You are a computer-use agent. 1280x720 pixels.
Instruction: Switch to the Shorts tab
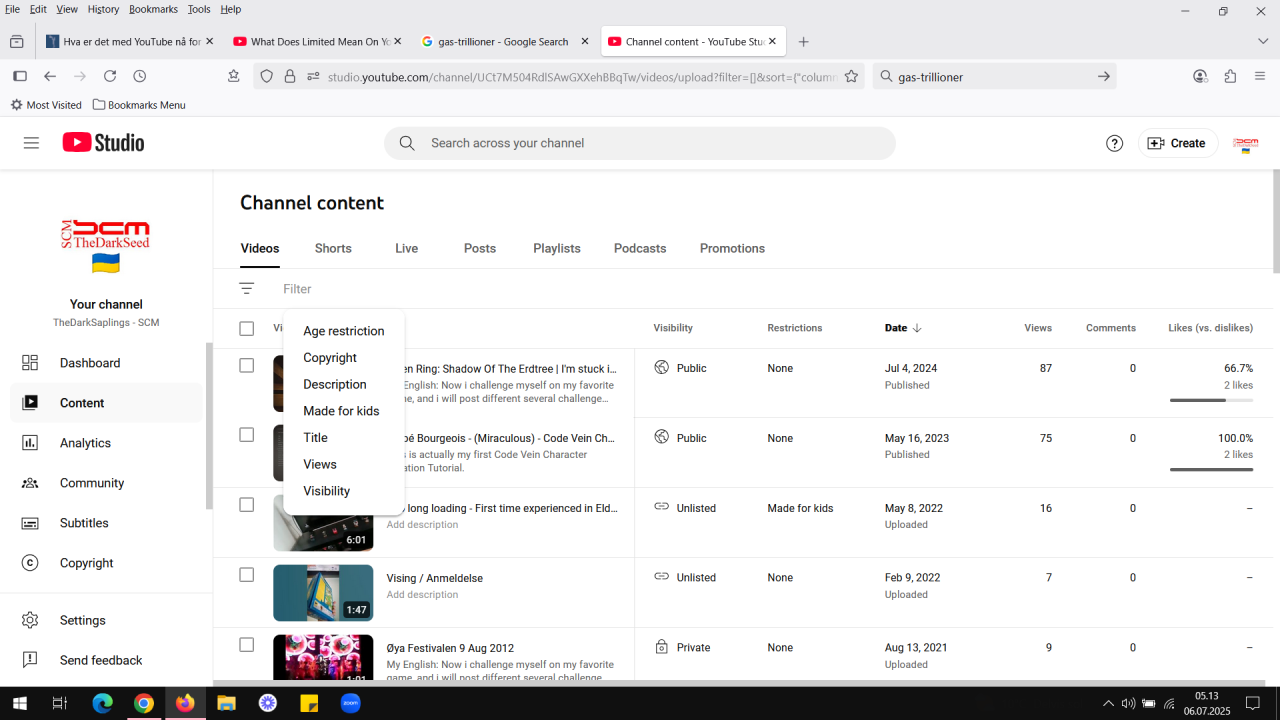(x=333, y=248)
